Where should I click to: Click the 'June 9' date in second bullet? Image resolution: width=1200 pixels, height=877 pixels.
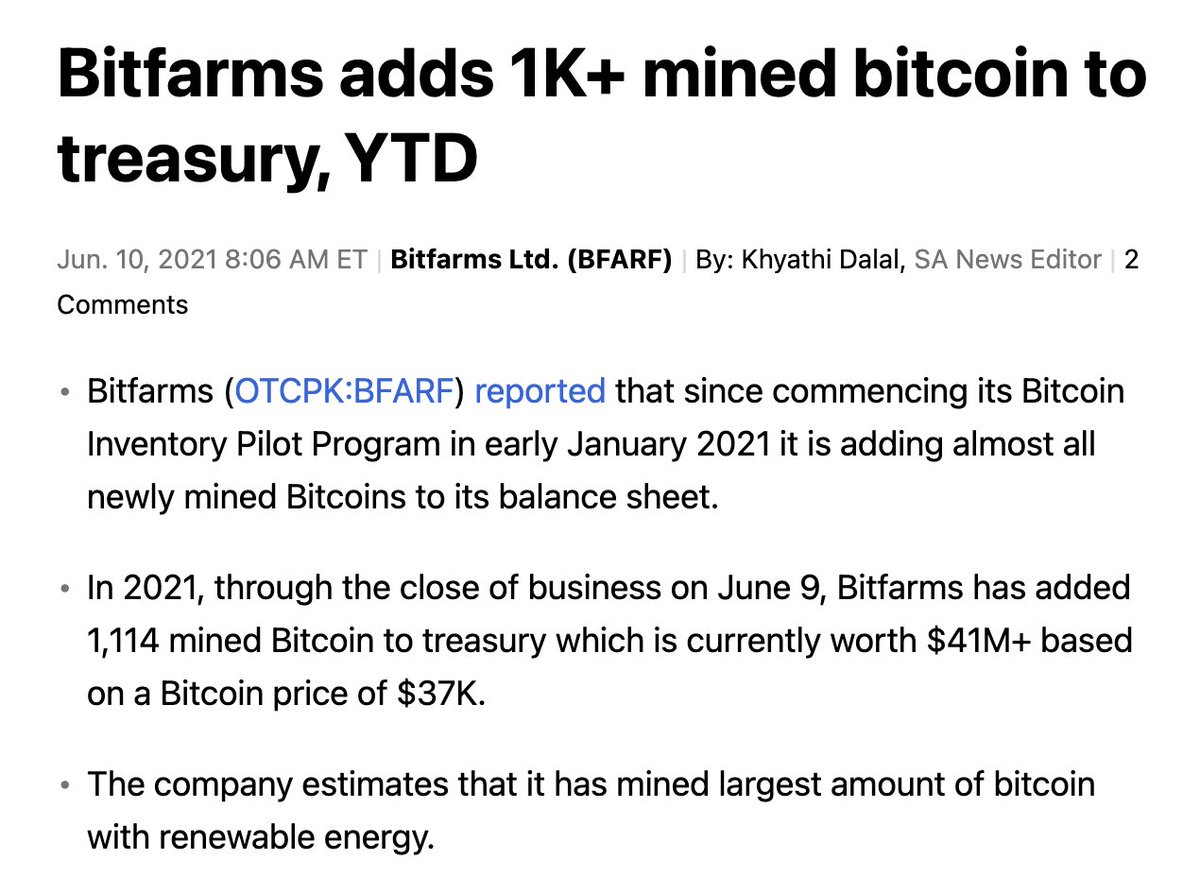pos(769,587)
